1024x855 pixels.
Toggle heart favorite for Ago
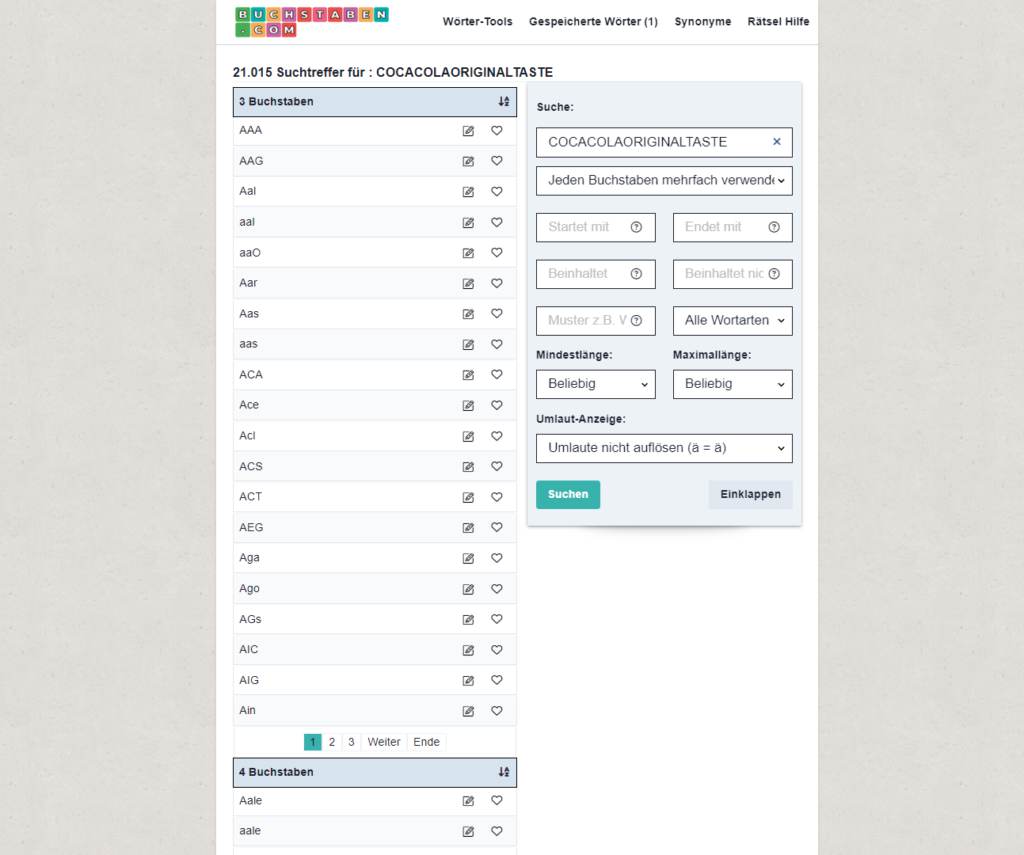497,589
